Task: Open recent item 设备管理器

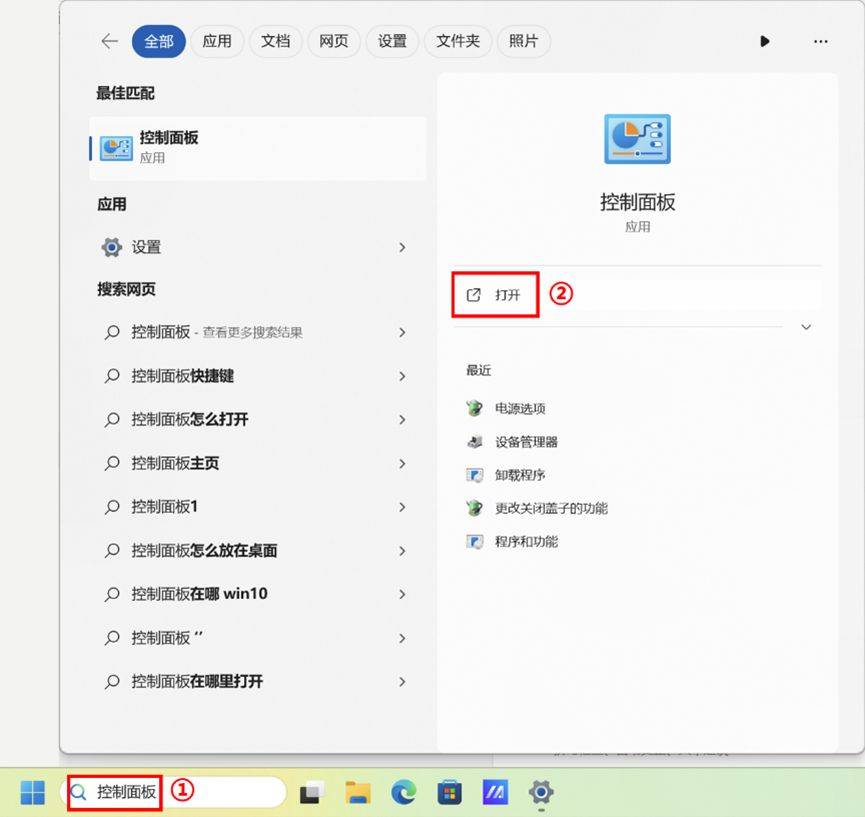Action: [526, 442]
